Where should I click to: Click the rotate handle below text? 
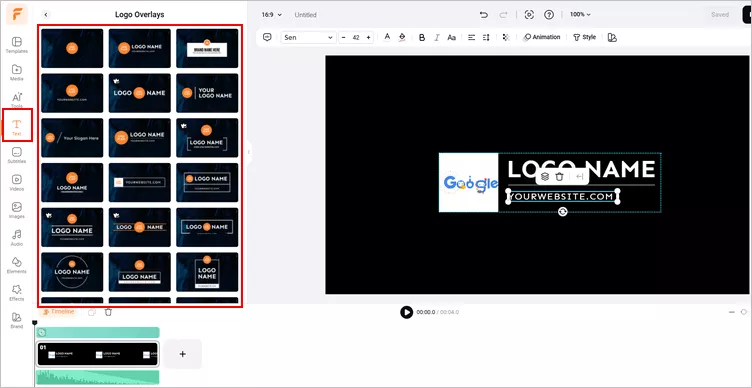pyautogui.click(x=563, y=212)
